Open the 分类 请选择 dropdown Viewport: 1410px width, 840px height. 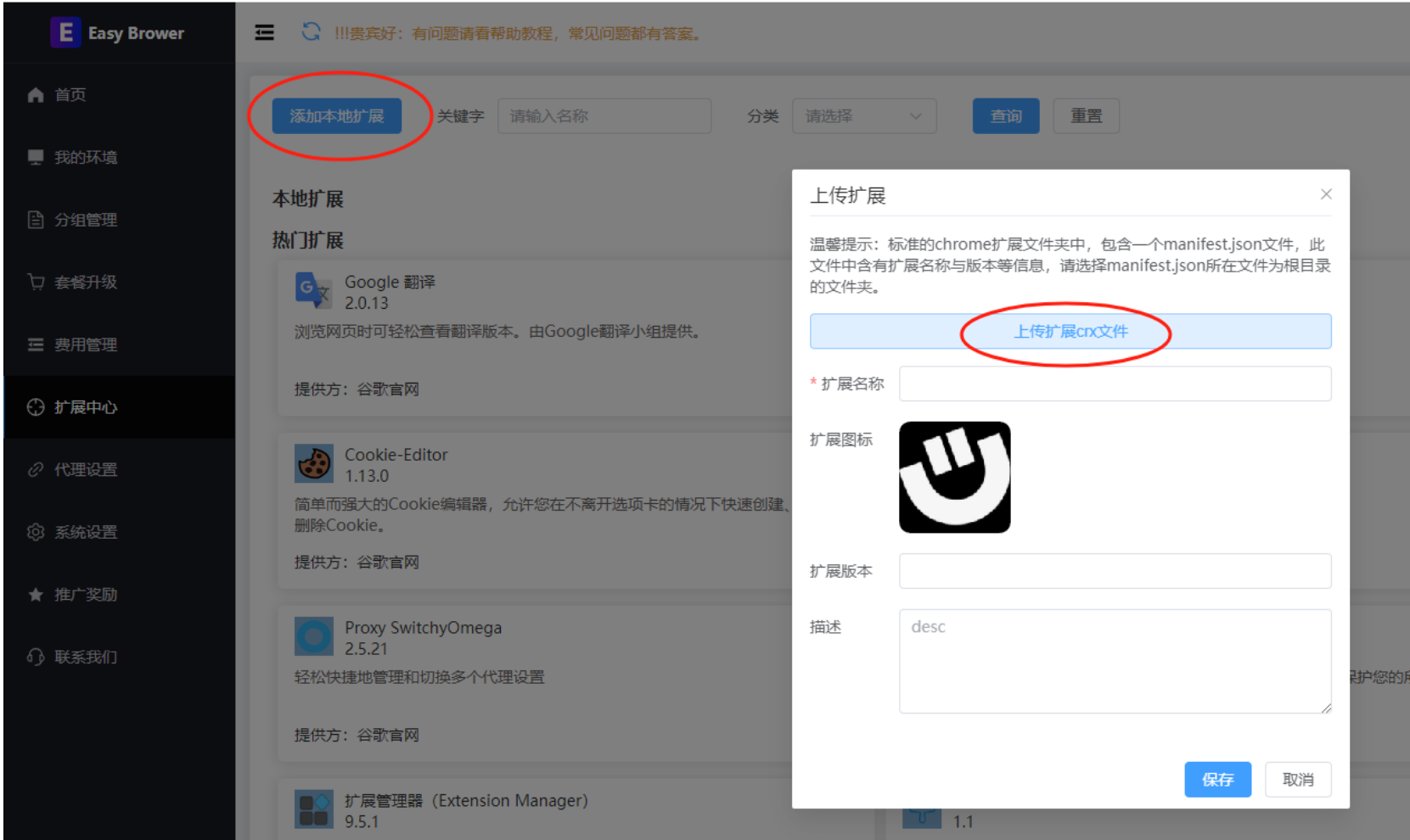coord(863,116)
